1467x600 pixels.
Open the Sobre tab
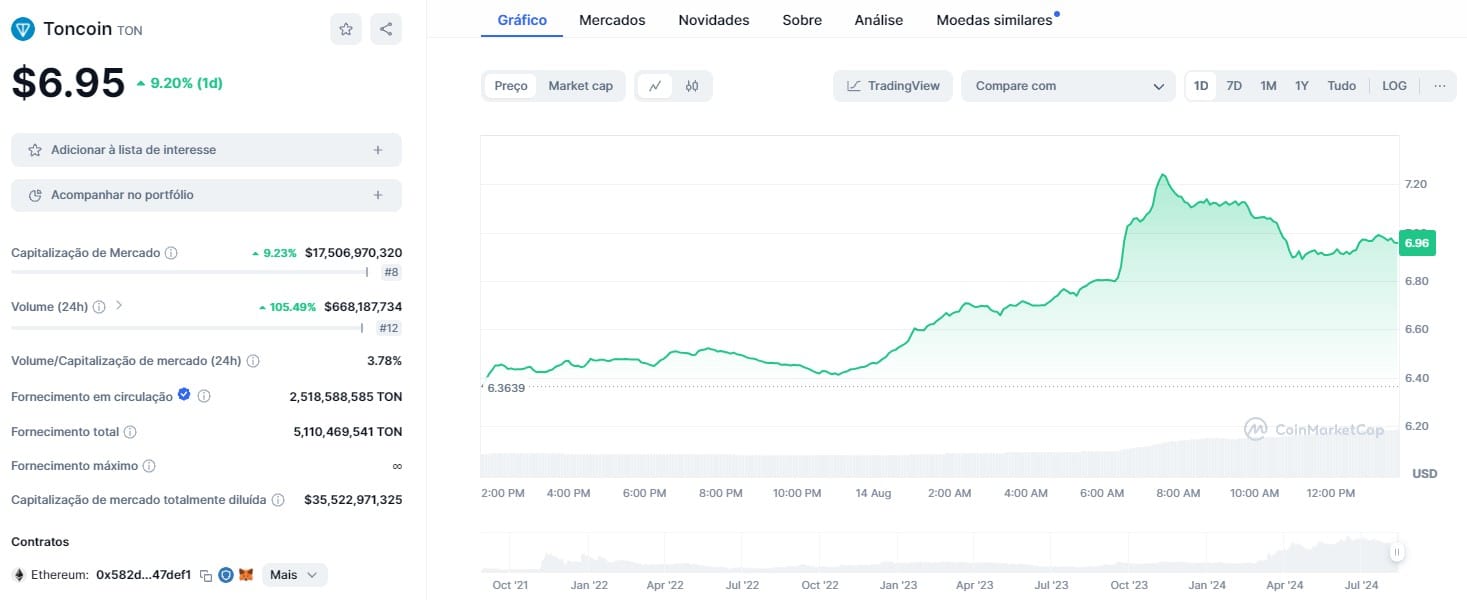802,20
